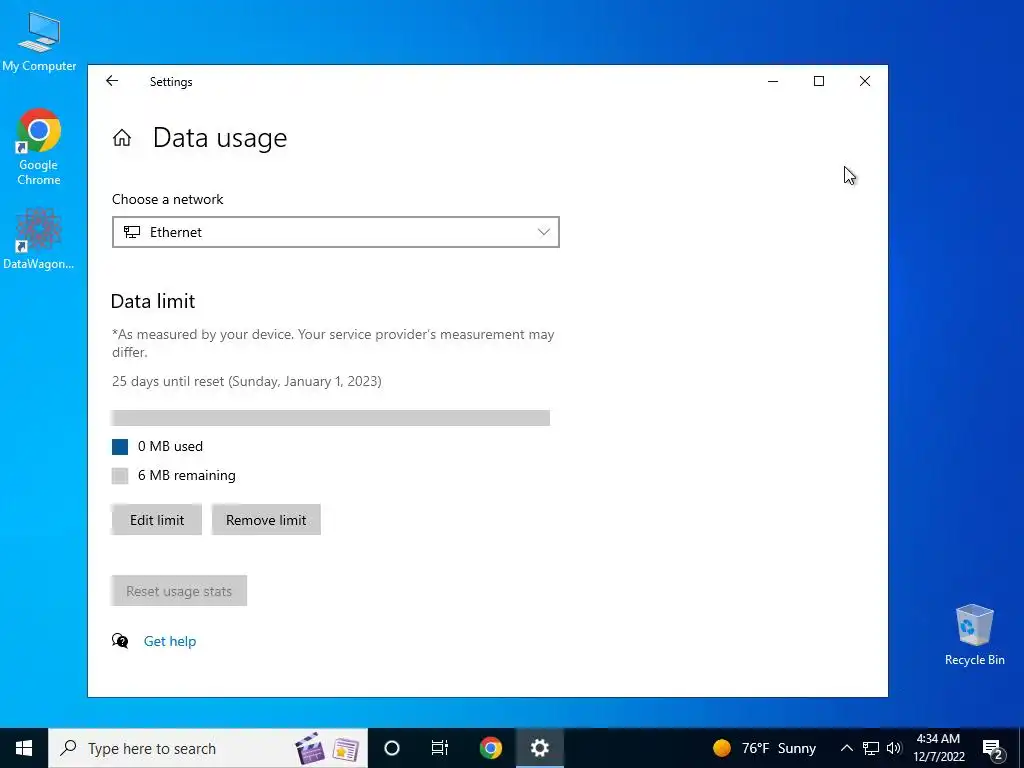
Task: Click the data usage progress bar
Action: 331,418
